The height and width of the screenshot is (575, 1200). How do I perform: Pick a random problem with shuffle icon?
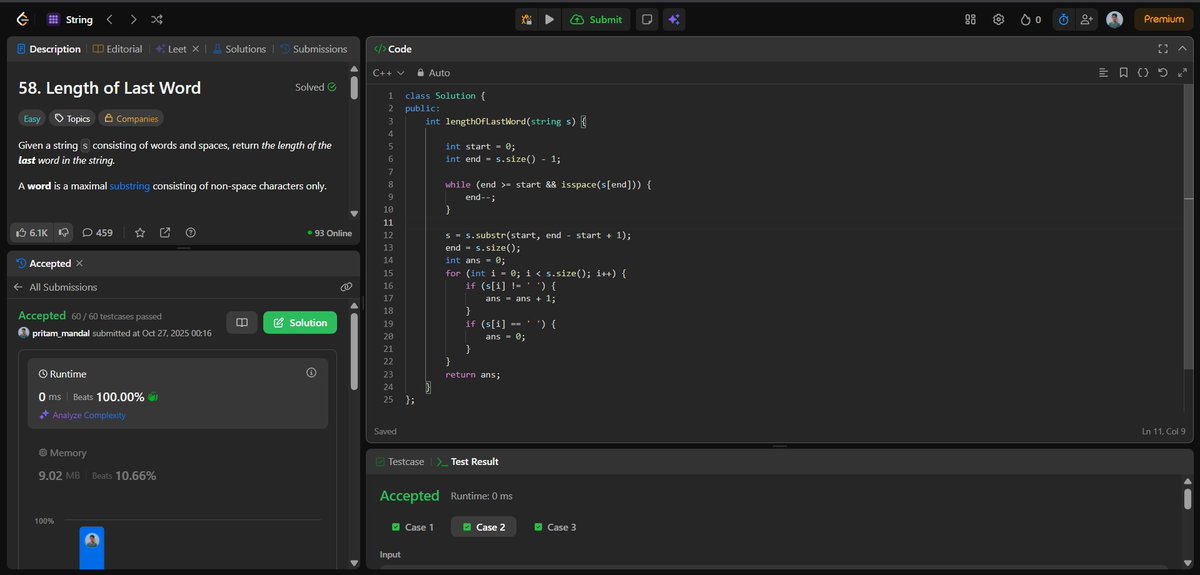click(157, 19)
